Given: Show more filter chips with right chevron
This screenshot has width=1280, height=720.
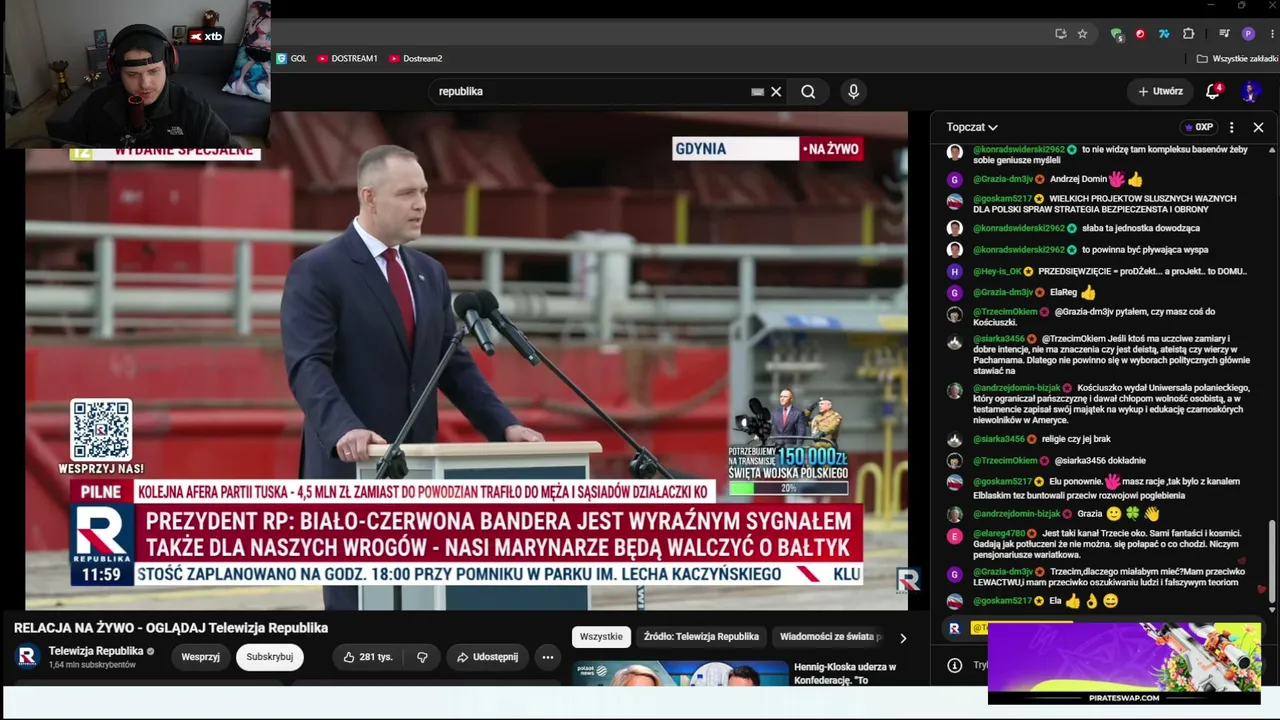Looking at the screenshot, I should pos(903,638).
